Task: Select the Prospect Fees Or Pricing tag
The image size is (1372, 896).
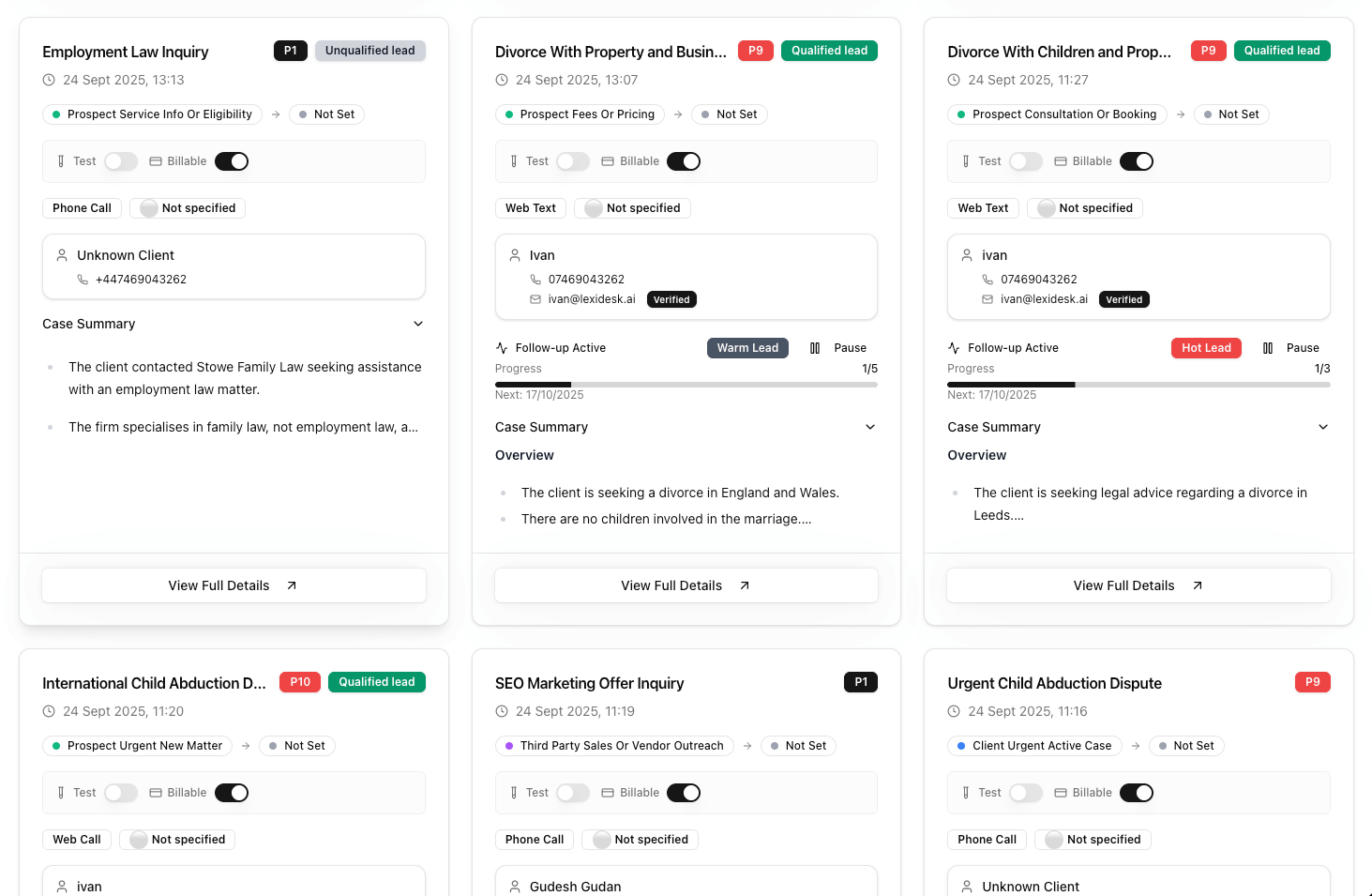Action: (x=579, y=114)
